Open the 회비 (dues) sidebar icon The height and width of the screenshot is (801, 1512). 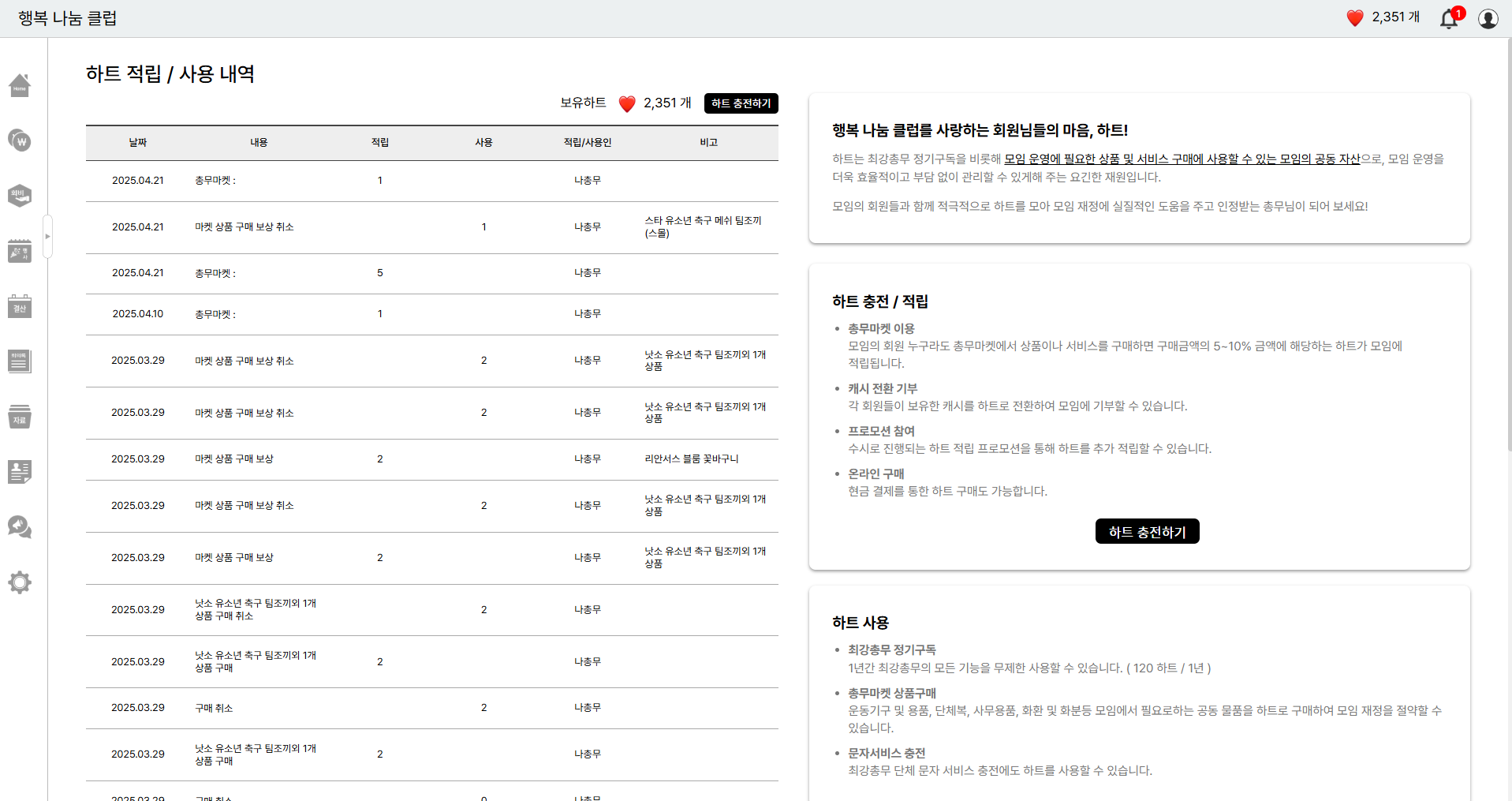20,195
